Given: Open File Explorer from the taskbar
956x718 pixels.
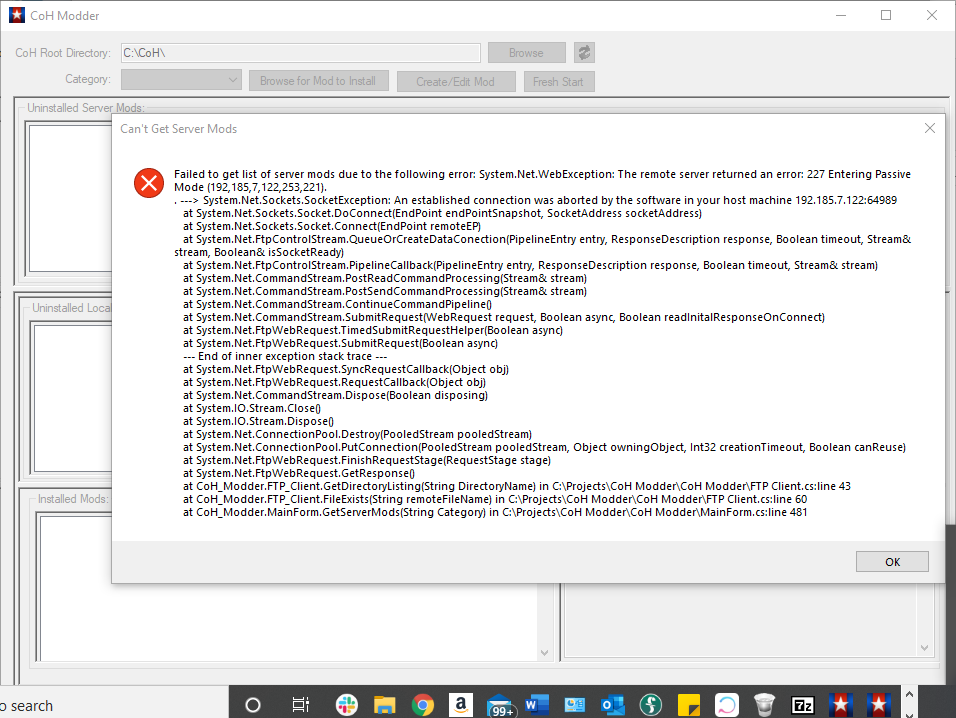Looking at the screenshot, I should tap(385, 705).
